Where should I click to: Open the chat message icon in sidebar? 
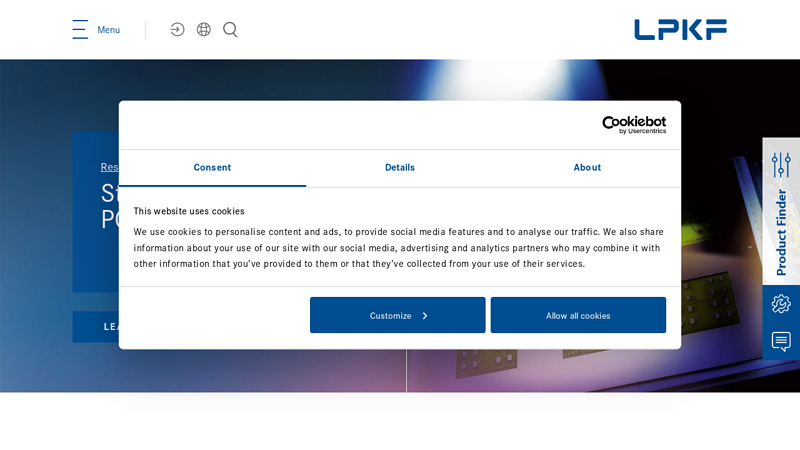781,341
